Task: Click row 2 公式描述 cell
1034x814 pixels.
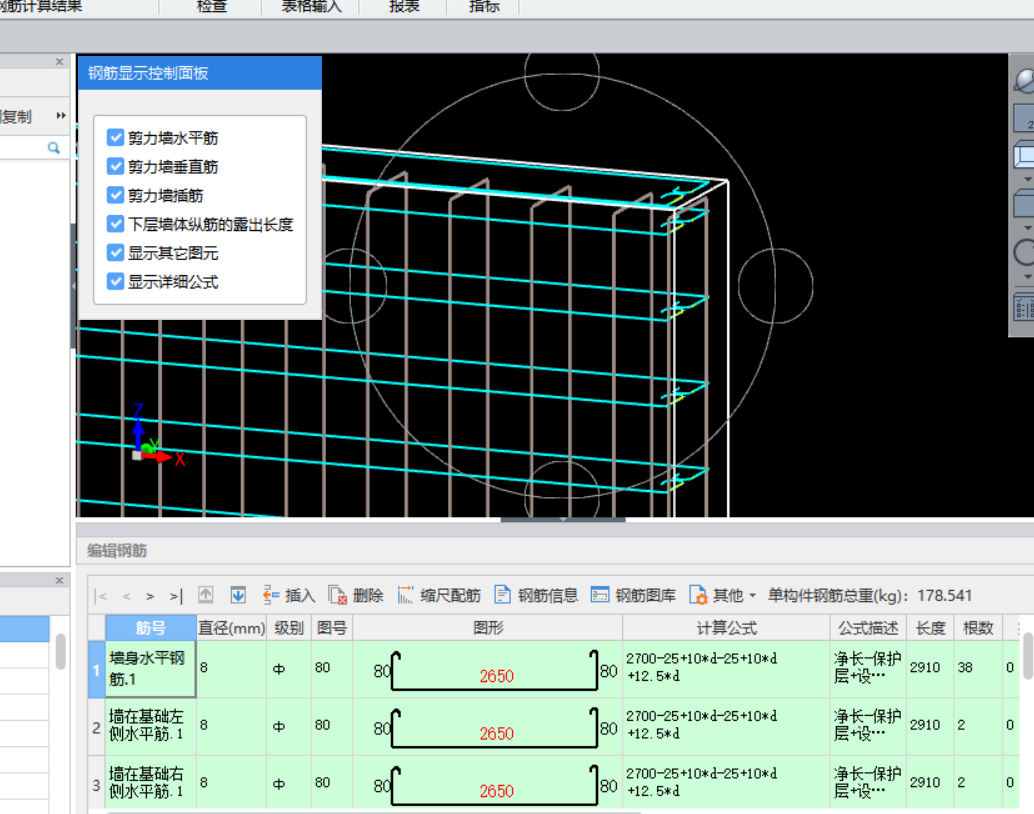Action: 868,726
